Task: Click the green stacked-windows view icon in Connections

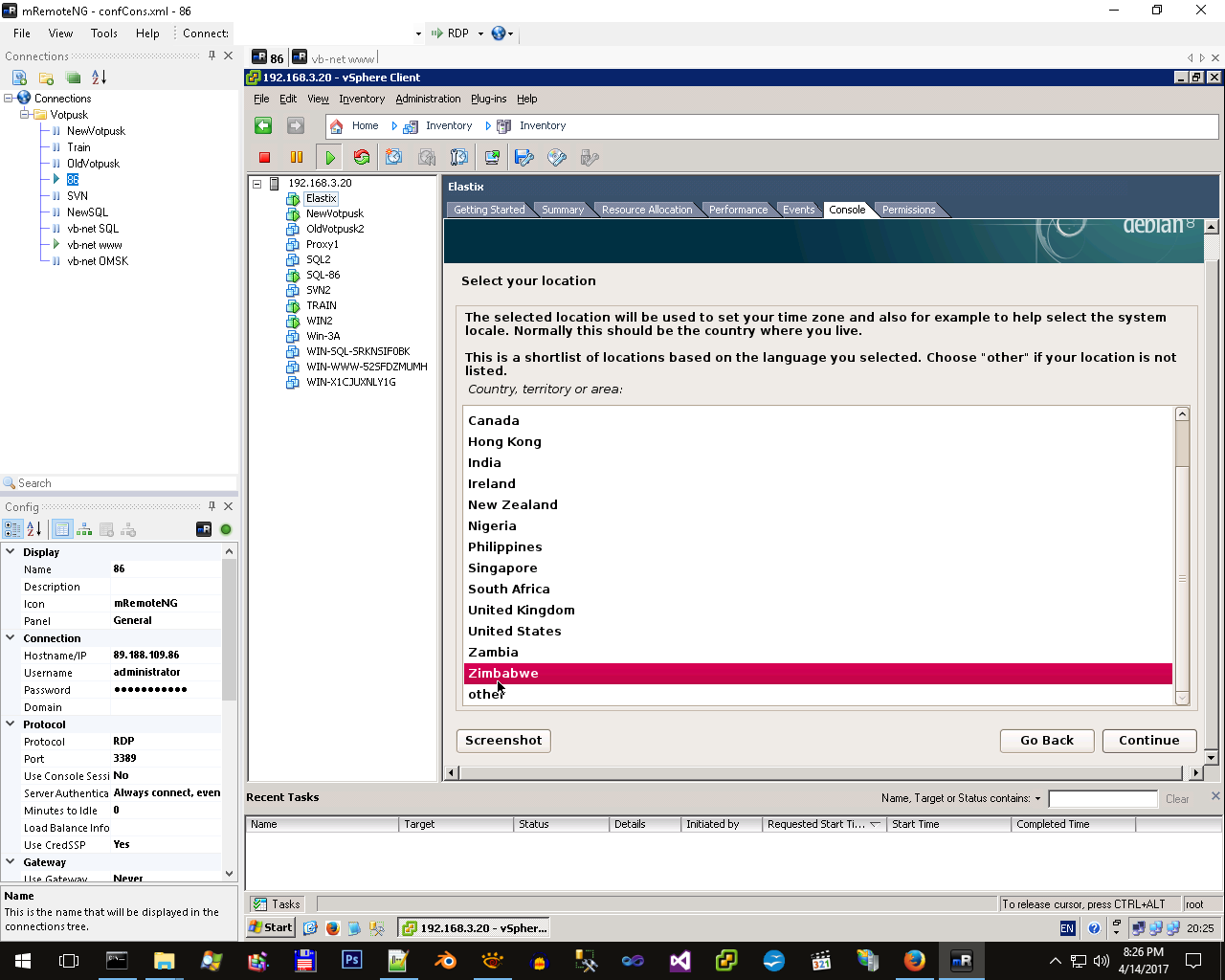Action: point(73,78)
